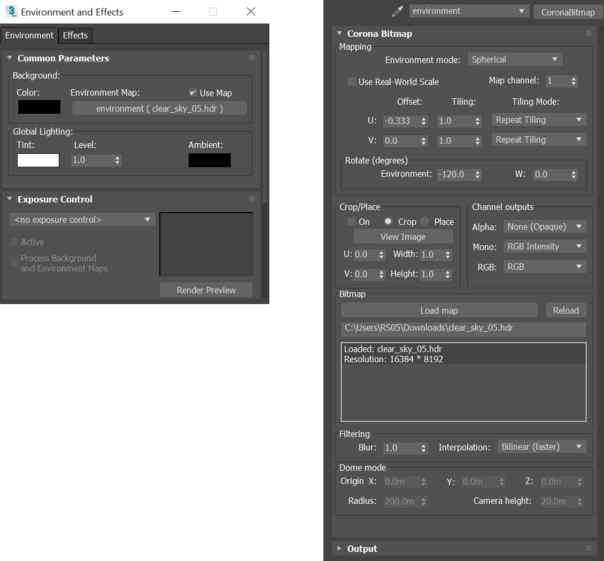Screen dimensions: 604x561
Task: Switch to the Effects tab
Action: click(75, 35)
